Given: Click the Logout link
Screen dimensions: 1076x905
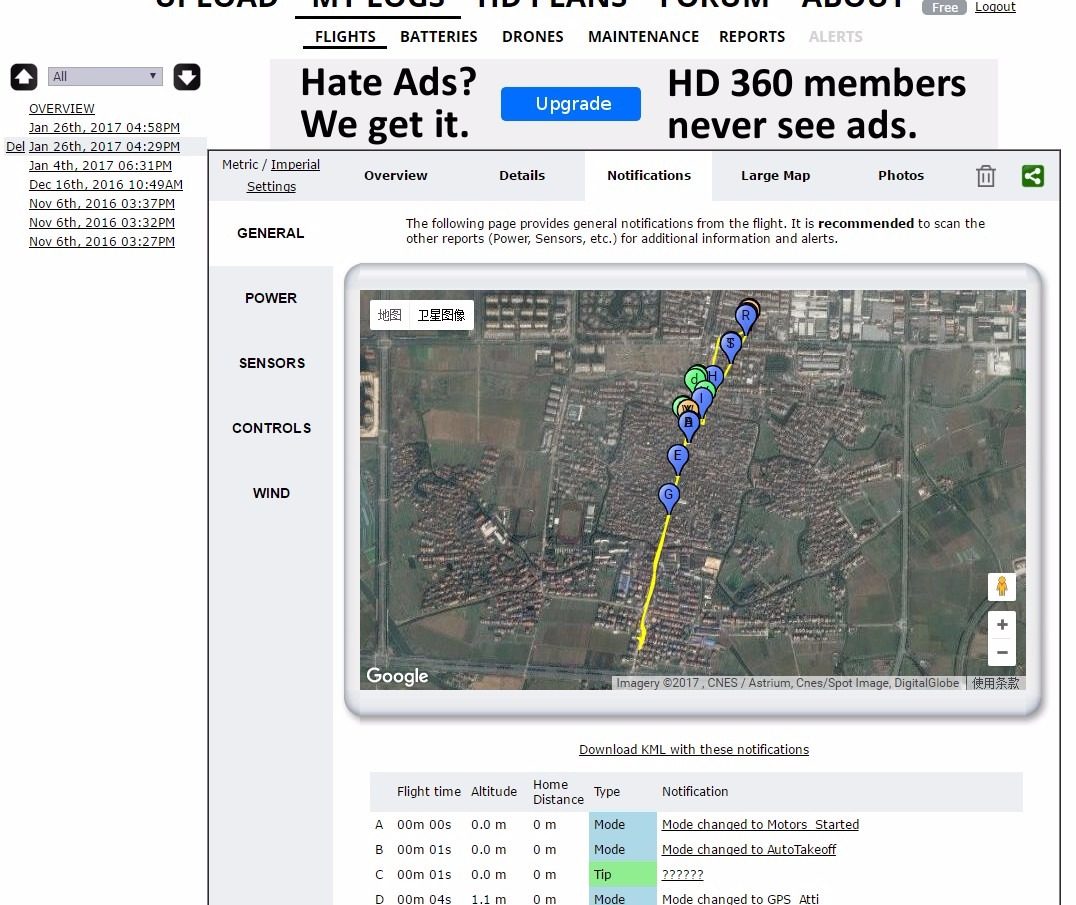Looking at the screenshot, I should coord(995,7).
